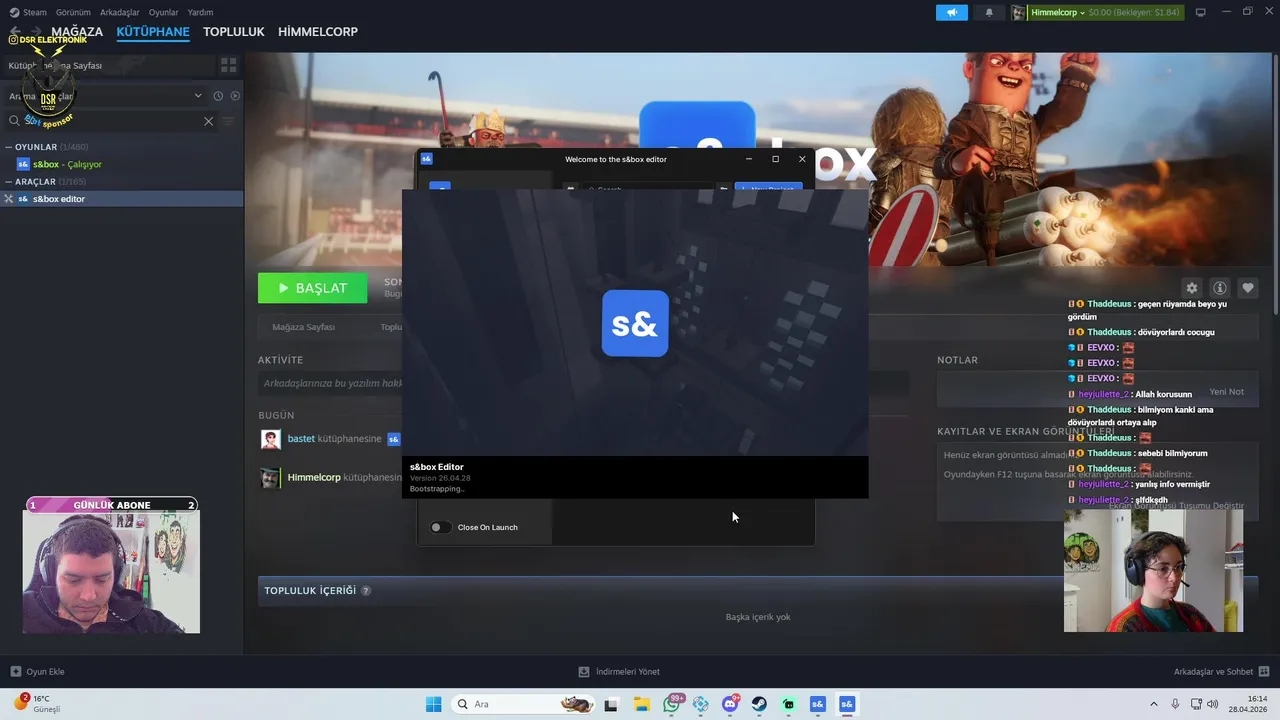Click the ready-to-play filter icon
This screenshot has width=1280, height=720.
point(235,96)
